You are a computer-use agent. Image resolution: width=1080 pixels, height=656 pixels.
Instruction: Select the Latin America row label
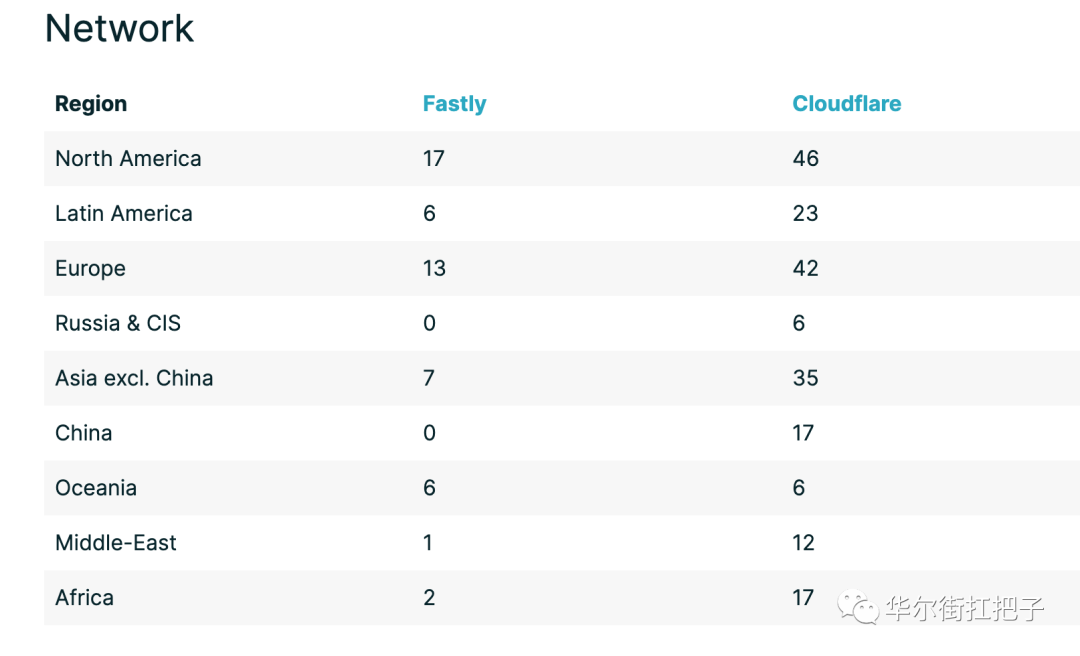click(x=124, y=214)
